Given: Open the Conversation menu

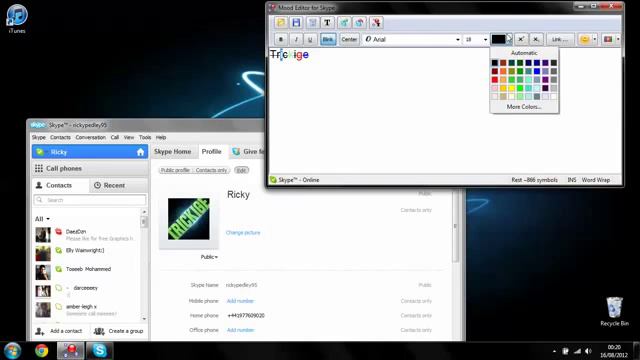Looking at the screenshot, I should click(x=91, y=138).
